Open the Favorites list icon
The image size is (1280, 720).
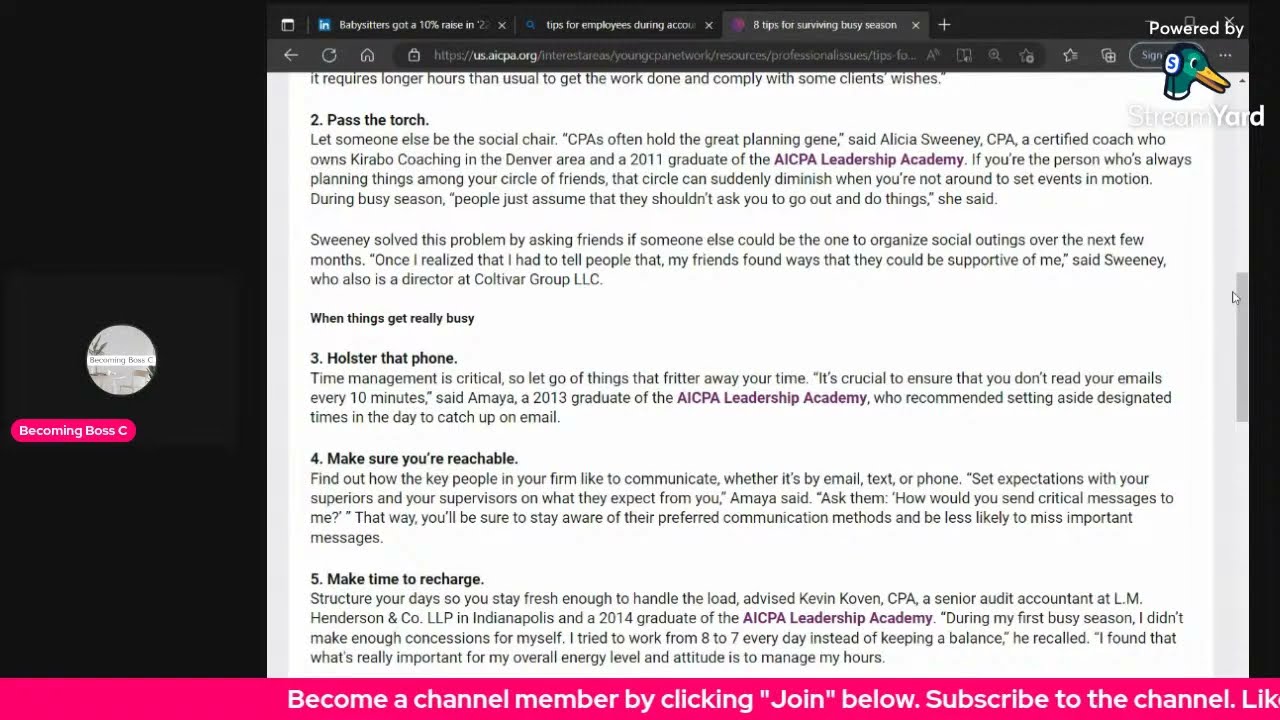click(x=1070, y=55)
